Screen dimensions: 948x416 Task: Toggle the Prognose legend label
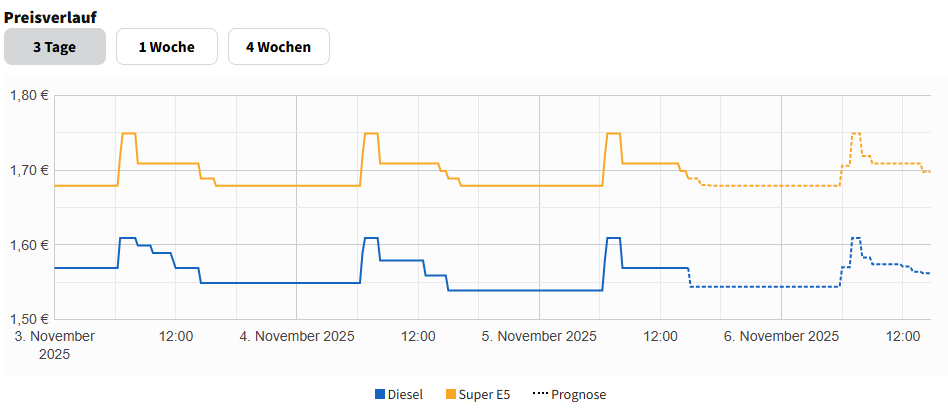578,394
